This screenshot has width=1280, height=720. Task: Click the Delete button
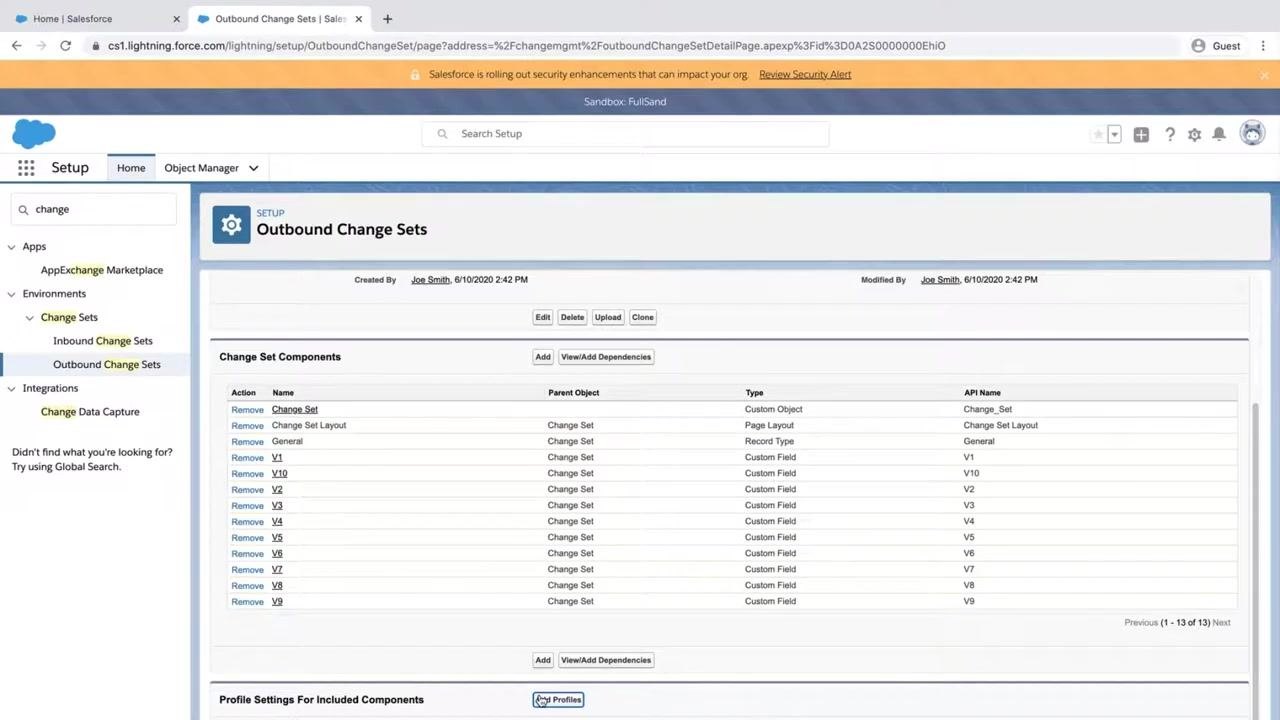point(572,317)
